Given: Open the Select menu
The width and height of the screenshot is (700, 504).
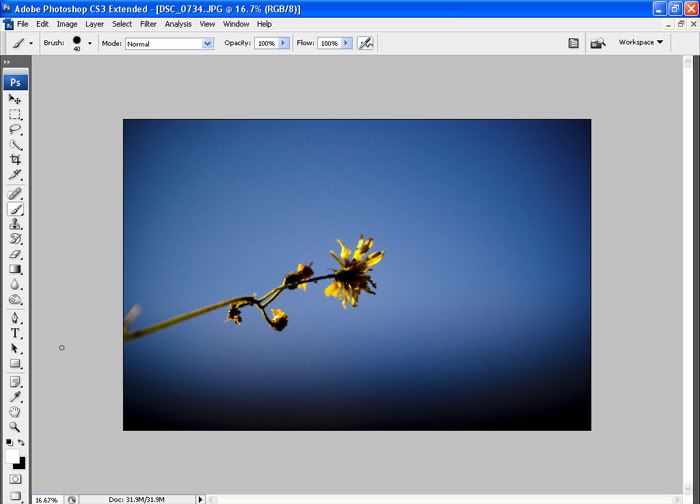Looking at the screenshot, I should pos(122,24).
